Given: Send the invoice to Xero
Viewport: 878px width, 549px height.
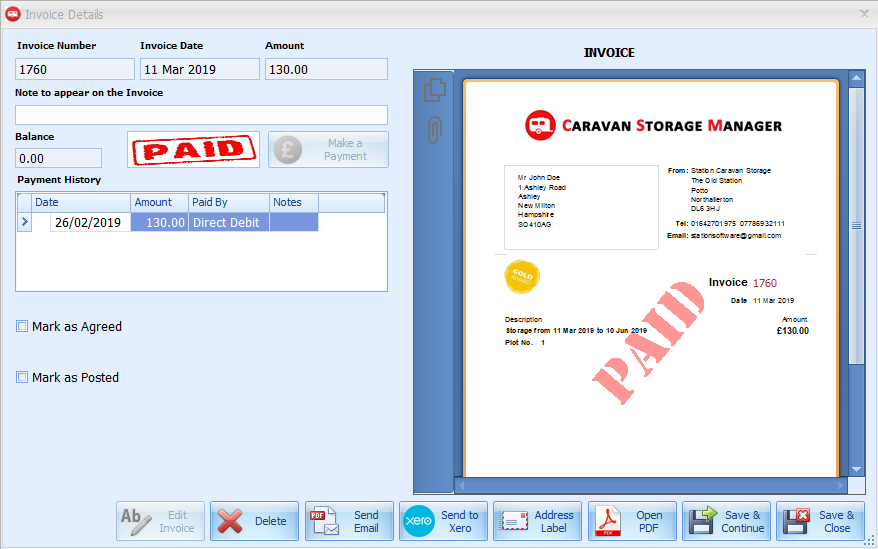Looking at the screenshot, I should pos(443,521).
